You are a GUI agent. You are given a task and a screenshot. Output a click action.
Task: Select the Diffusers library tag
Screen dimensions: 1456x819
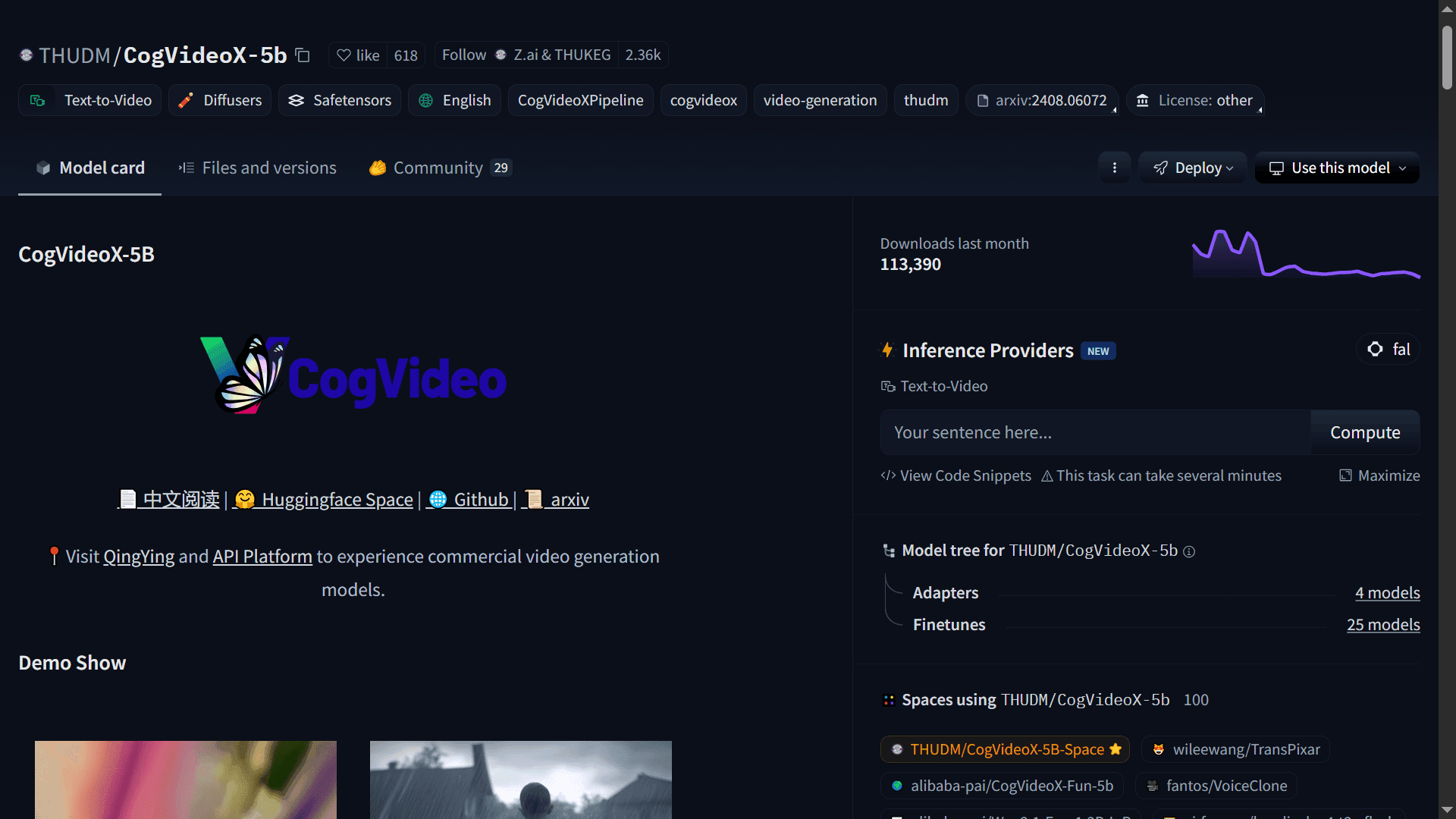click(220, 99)
